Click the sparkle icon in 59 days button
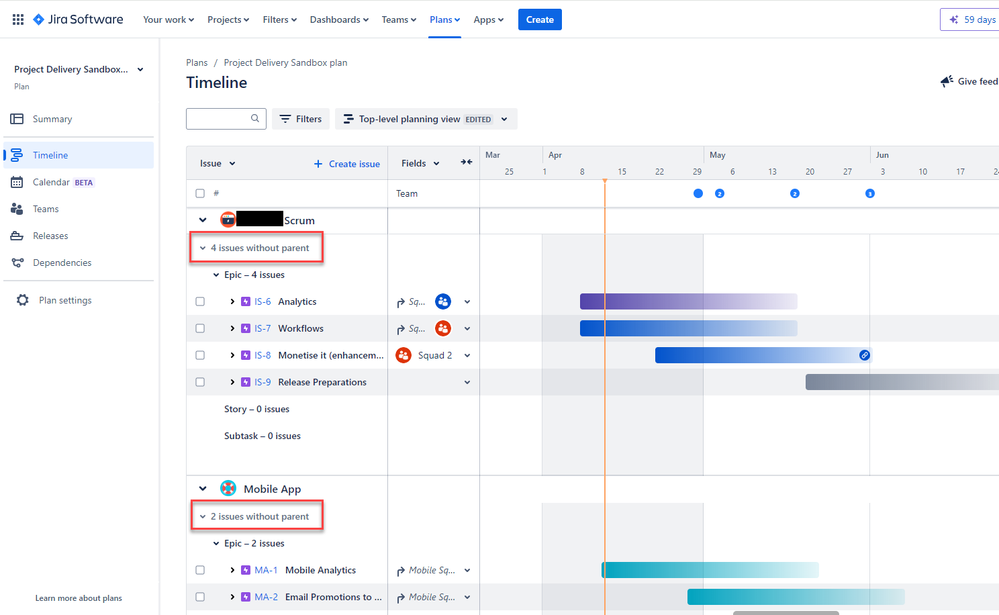This screenshot has height=615, width=999. tap(954, 20)
